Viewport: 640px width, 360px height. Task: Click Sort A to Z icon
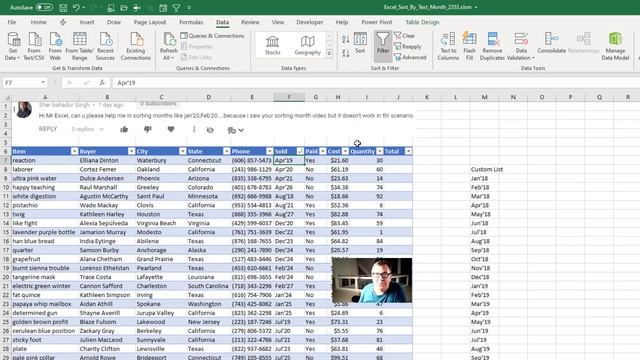coord(346,40)
